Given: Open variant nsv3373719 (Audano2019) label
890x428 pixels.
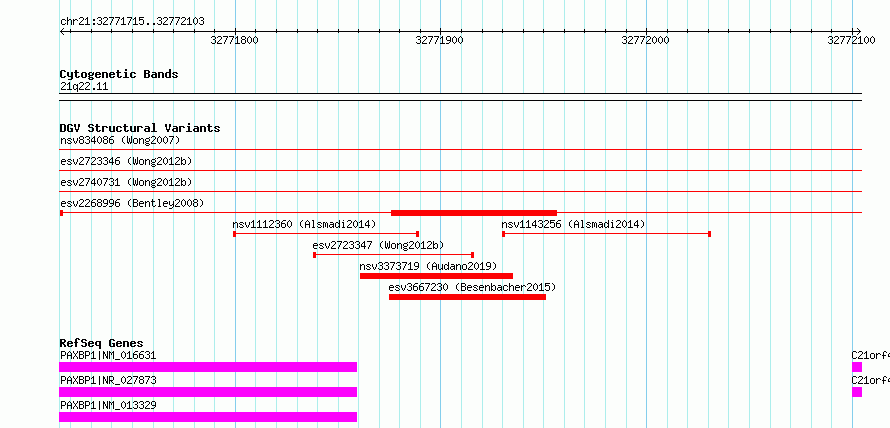Looking at the screenshot, I should [428, 266].
